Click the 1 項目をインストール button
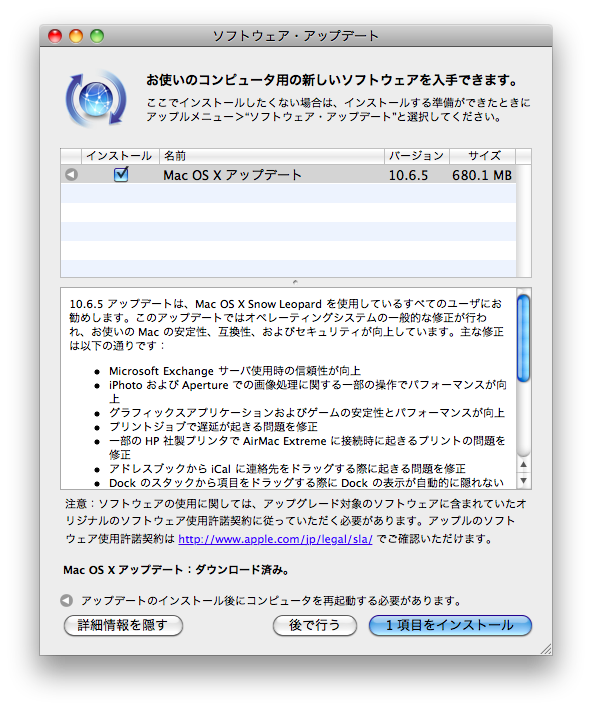Screen dimensions: 592x710 click(450, 625)
